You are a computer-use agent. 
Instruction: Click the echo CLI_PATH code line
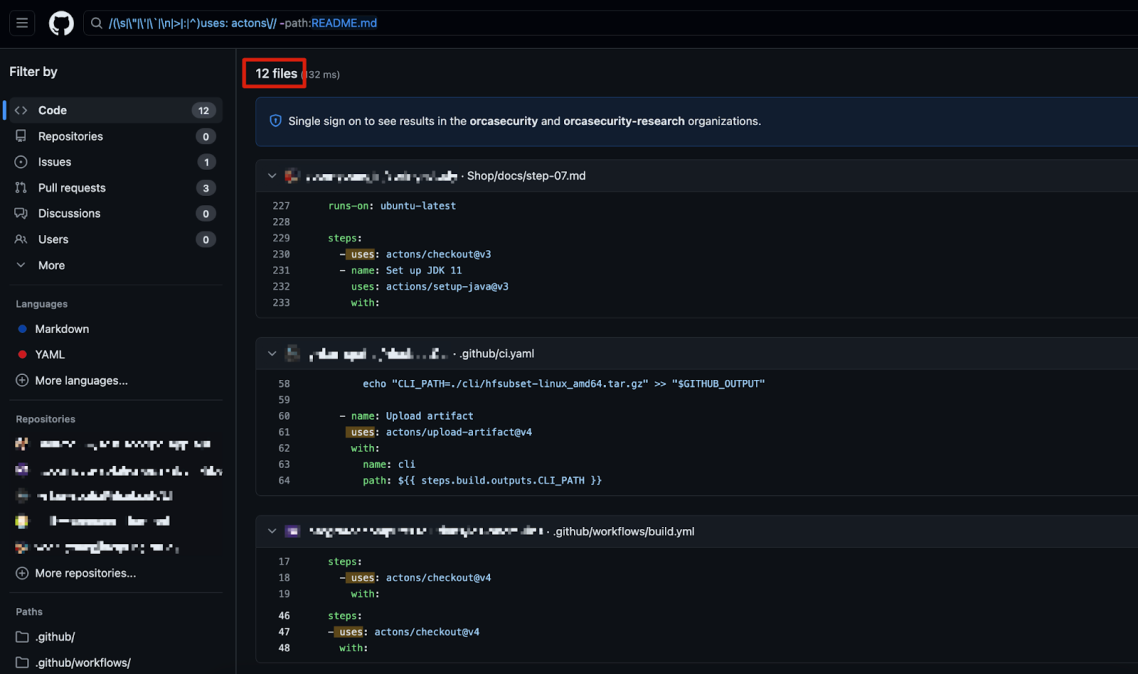tap(564, 384)
